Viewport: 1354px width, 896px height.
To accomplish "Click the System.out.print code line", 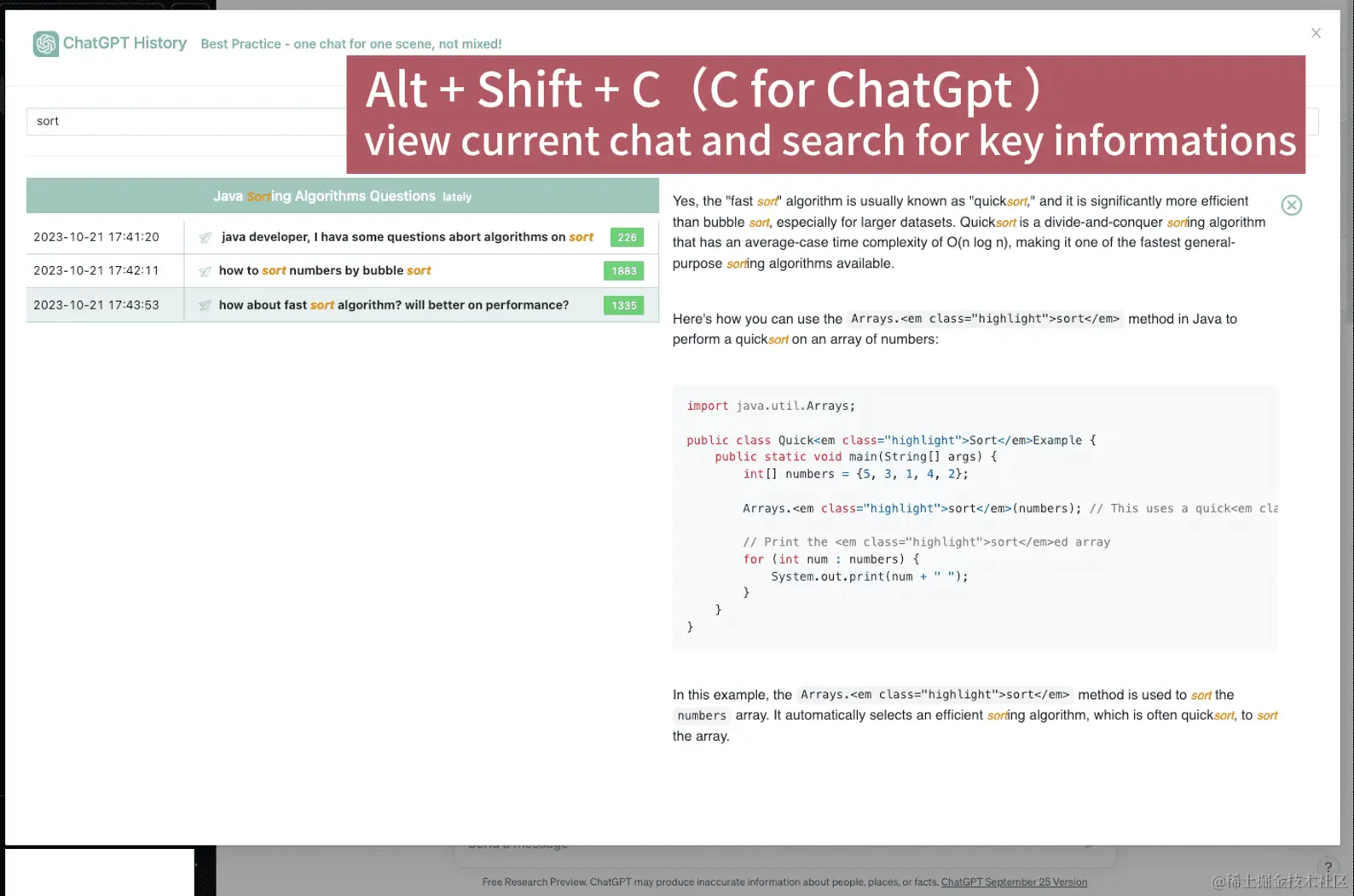I will (870, 576).
